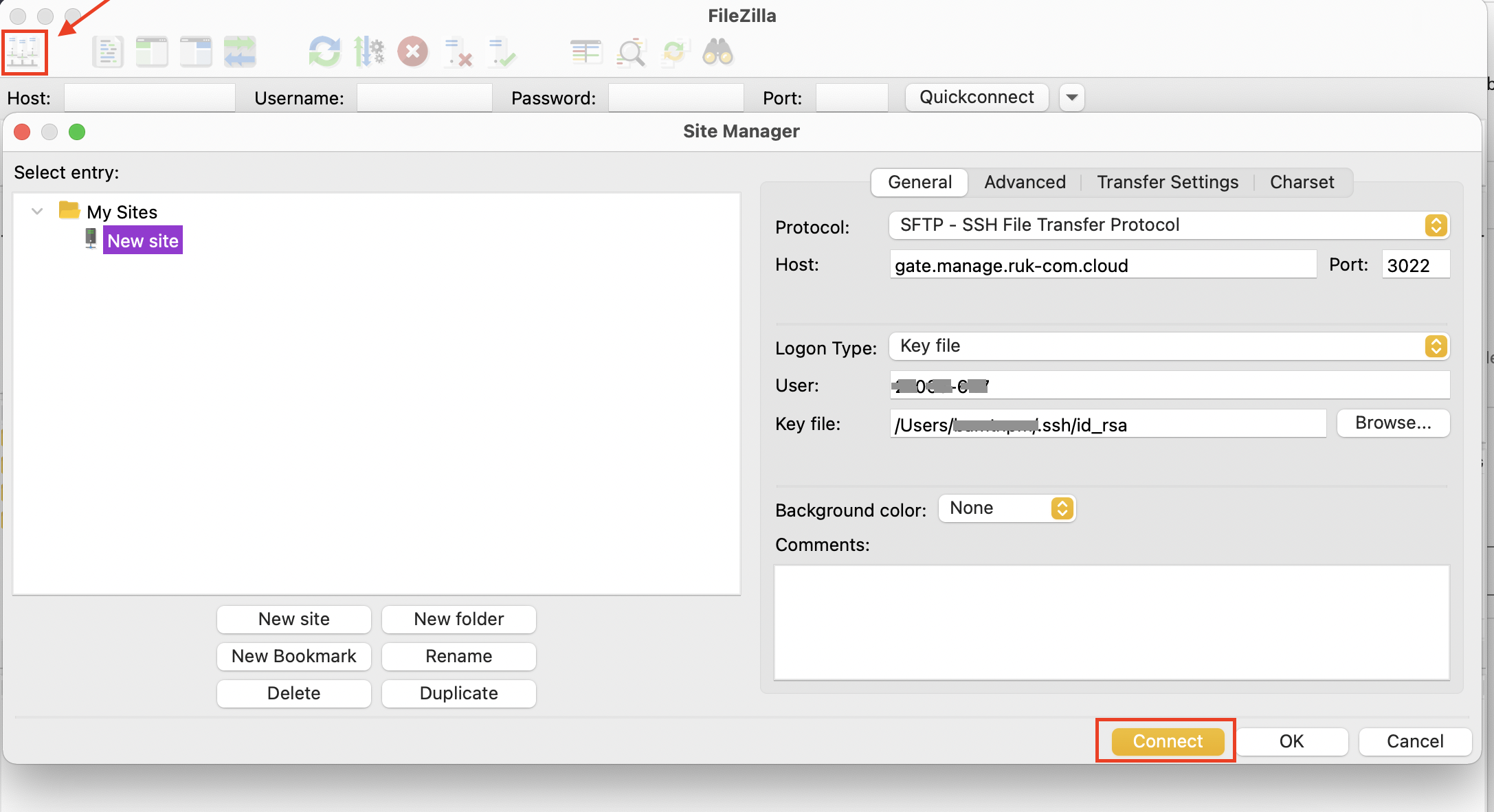The width and height of the screenshot is (1494, 812).
Task: Toggle message log display icon
Action: (x=108, y=52)
